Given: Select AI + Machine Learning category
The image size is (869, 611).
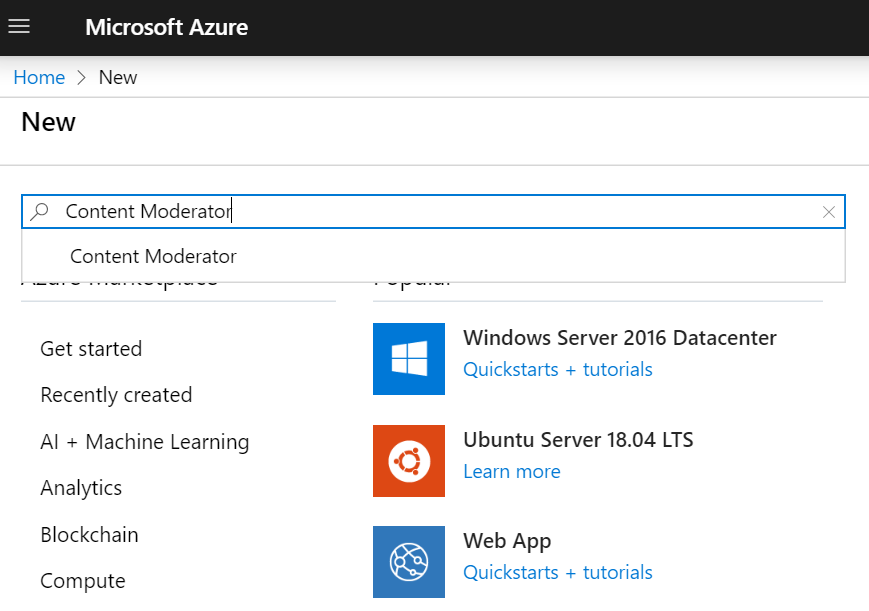Looking at the screenshot, I should click(x=145, y=442).
